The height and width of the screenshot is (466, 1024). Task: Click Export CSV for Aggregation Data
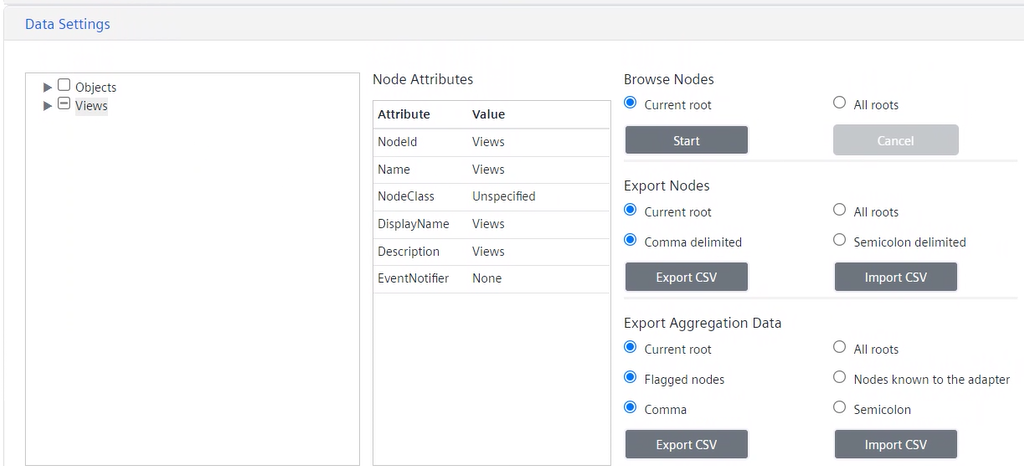coord(686,444)
